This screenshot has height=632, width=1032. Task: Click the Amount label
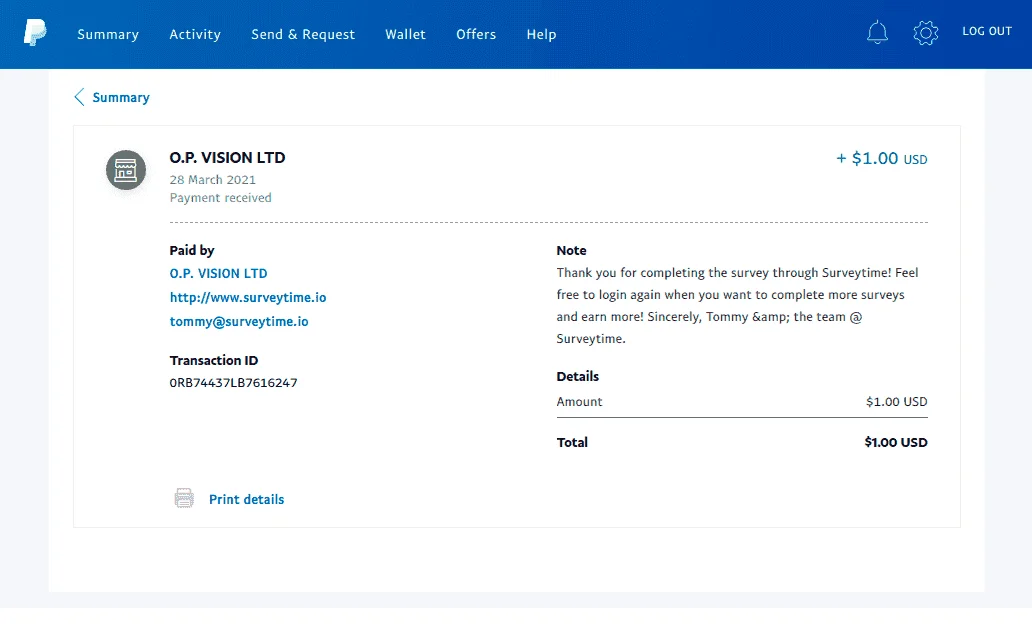pos(579,402)
